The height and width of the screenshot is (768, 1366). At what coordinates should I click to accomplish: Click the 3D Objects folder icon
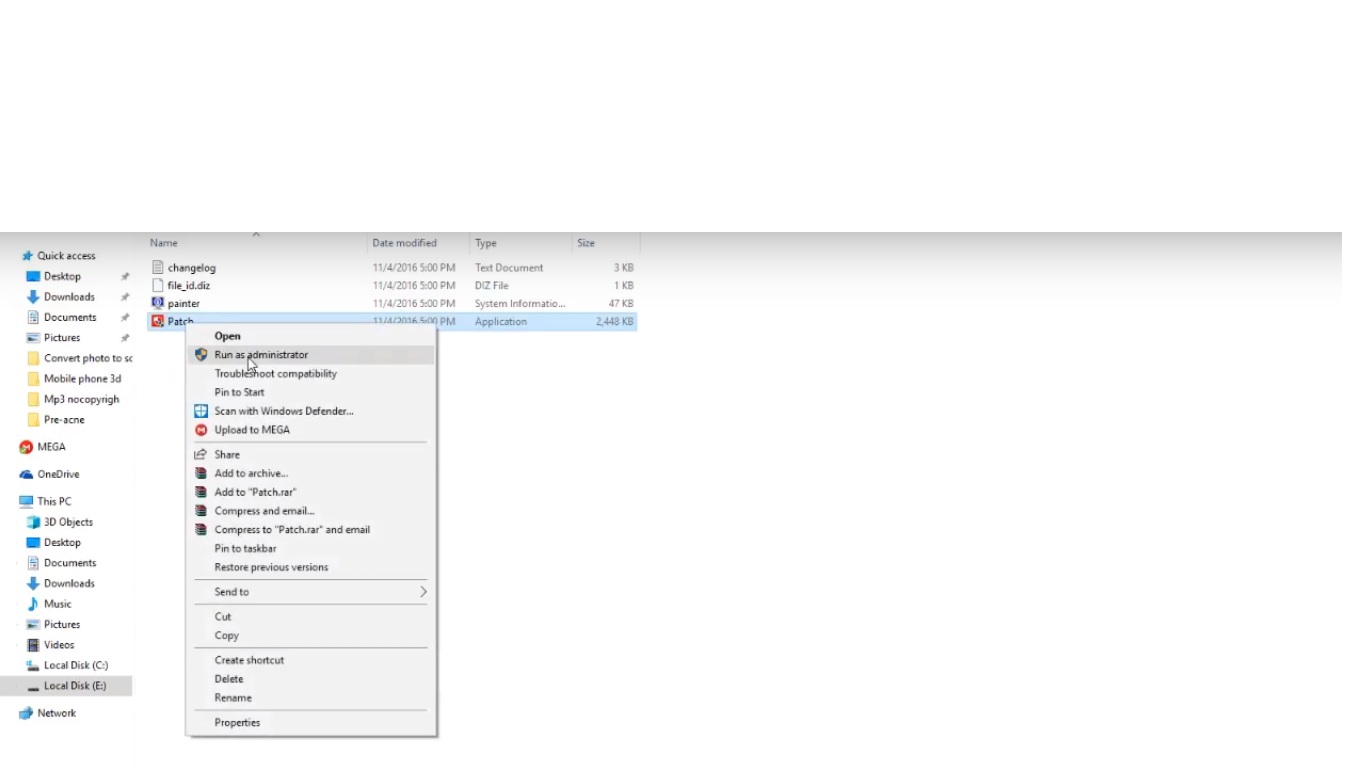(33, 522)
